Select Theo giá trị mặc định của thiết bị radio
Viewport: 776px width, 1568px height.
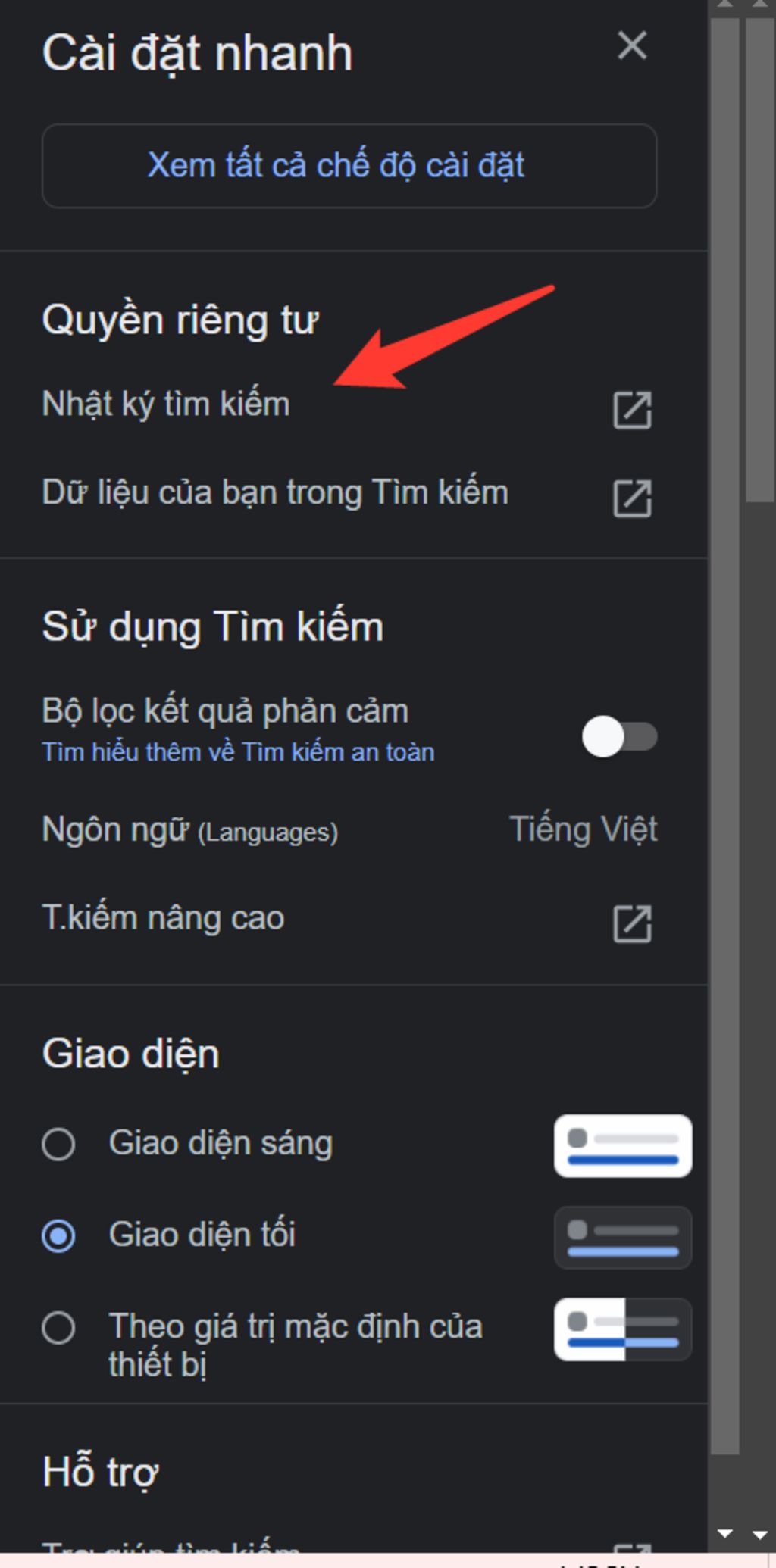point(58,1328)
